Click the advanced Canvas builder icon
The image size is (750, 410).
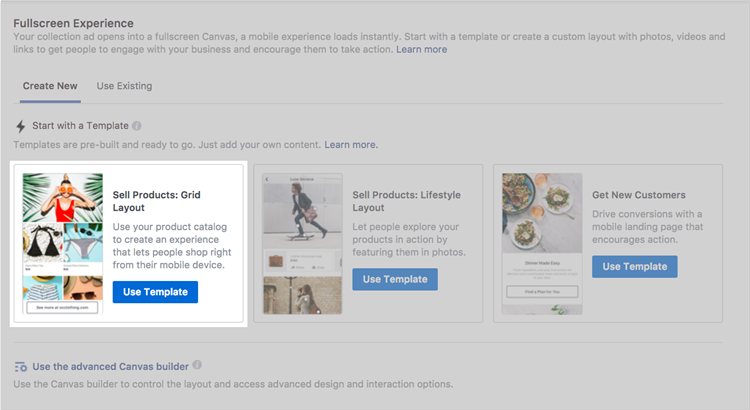[x=21, y=367]
